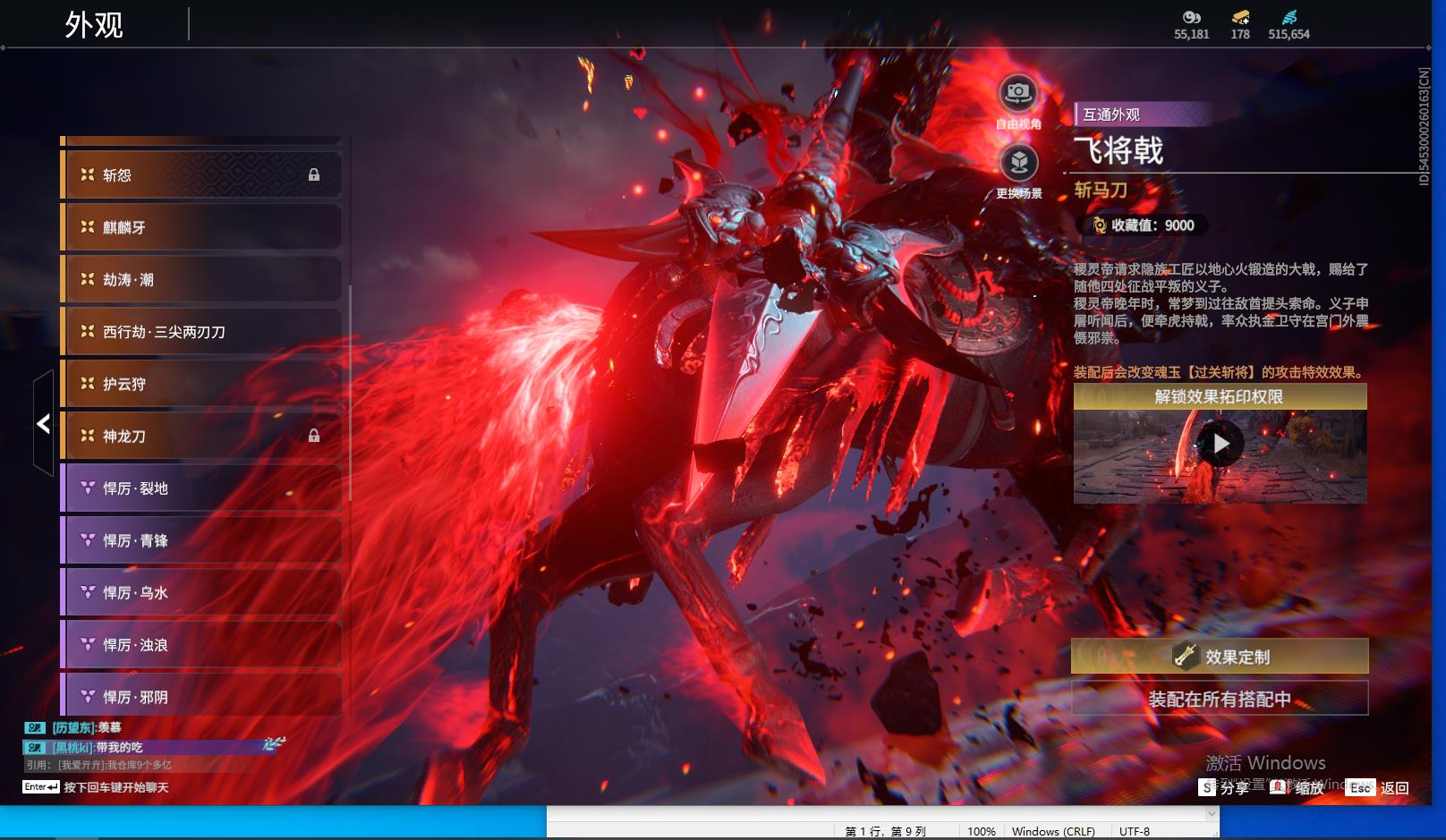The height and width of the screenshot is (840, 1446).
Task: Click the channel icon beside 历望东
Action: pos(35,728)
